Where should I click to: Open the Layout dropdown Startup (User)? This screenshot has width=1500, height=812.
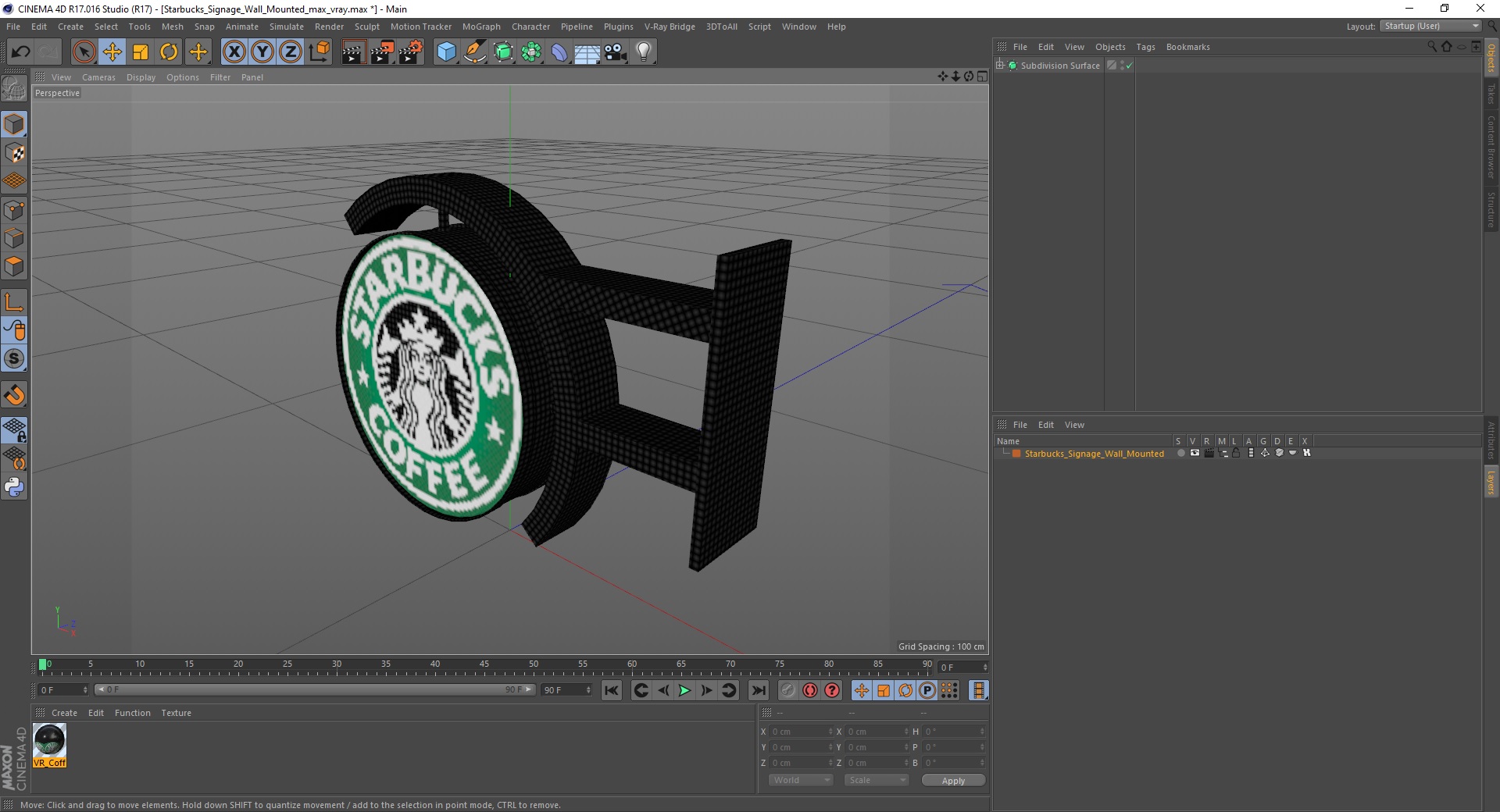(x=1431, y=27)
